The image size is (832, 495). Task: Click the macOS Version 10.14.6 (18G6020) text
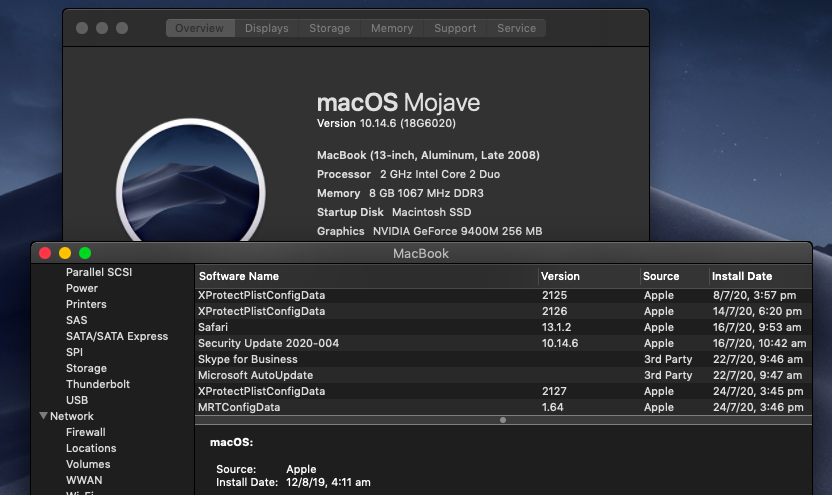tap(386, 123)
